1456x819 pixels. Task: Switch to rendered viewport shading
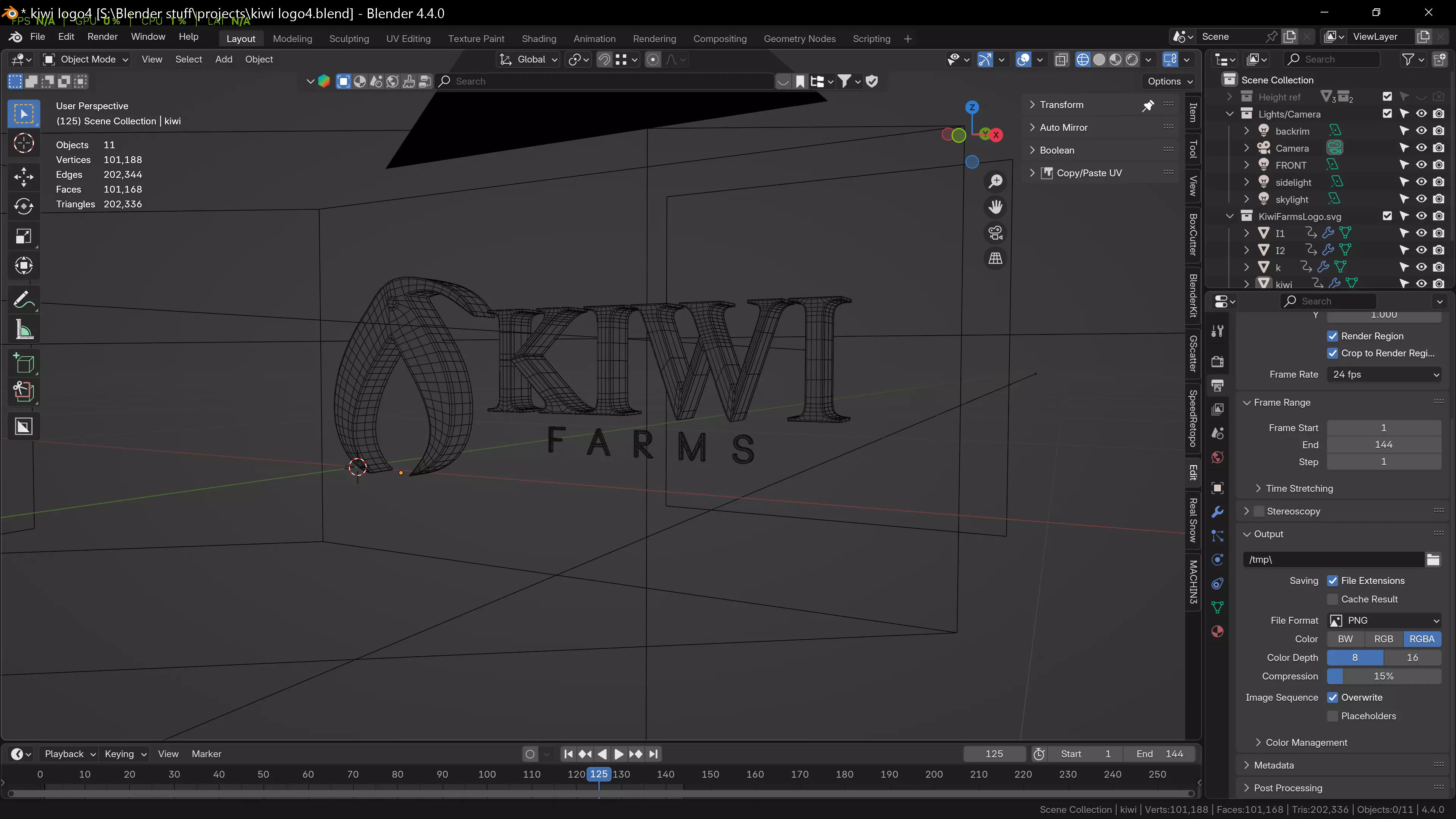tap(1131, 60)
